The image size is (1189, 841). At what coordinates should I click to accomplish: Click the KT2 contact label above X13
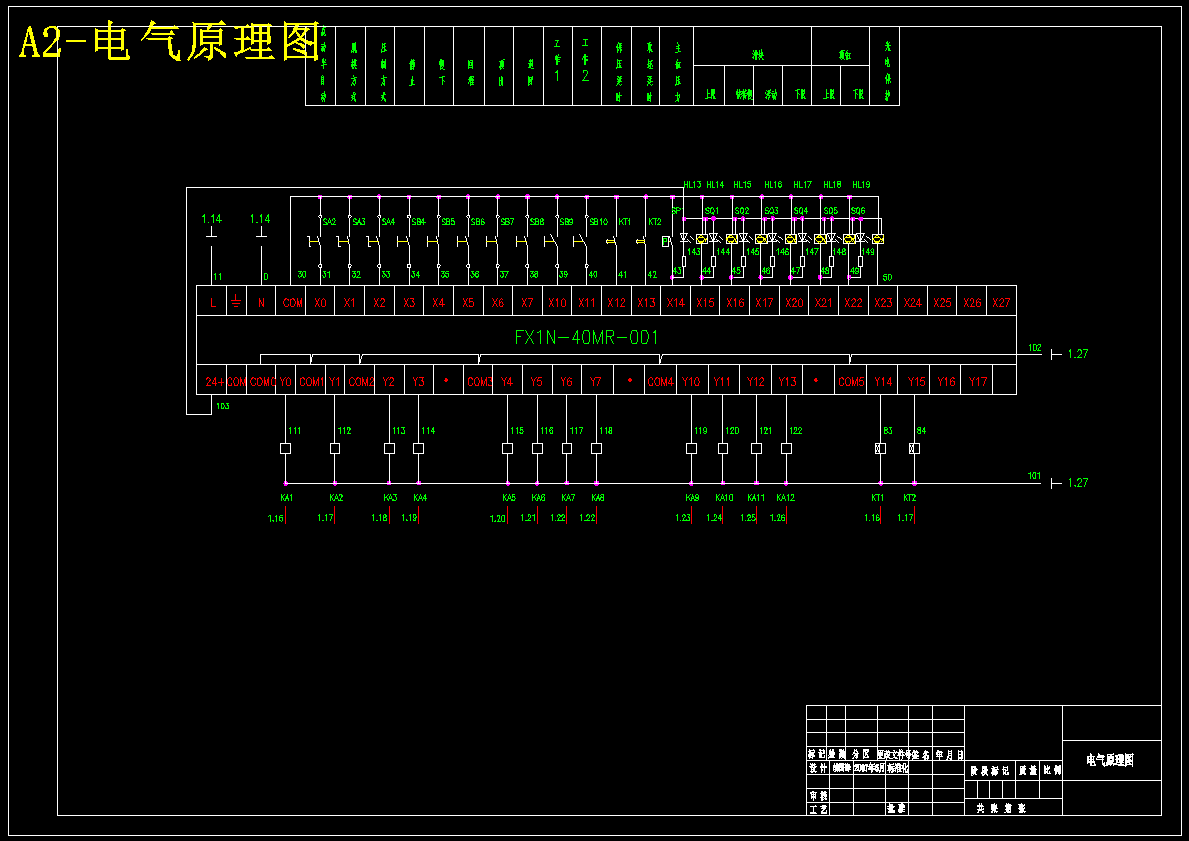[654, 222]
